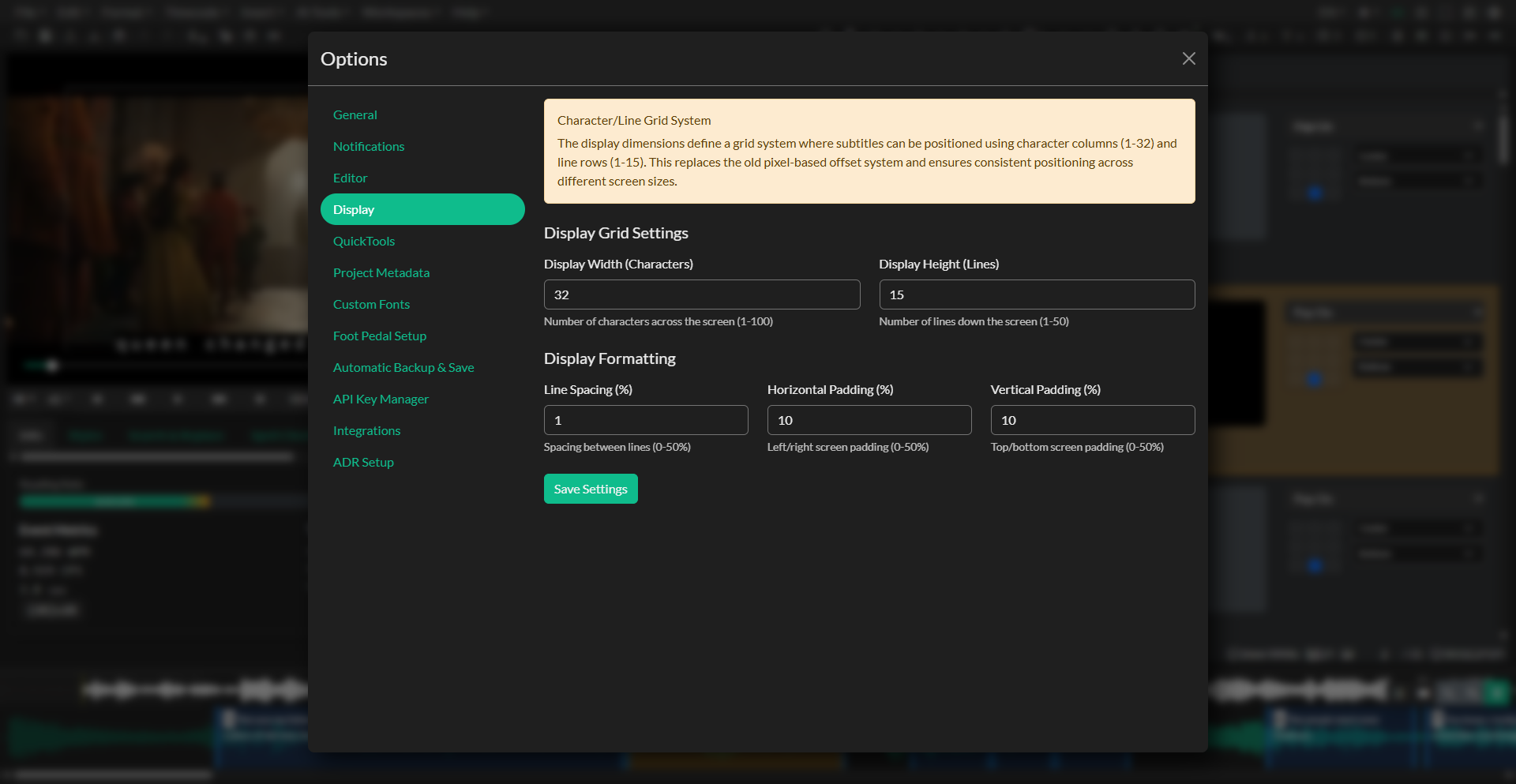Click the Character/Line Grid System info banner
This screenshot has width=1516, height=784.
tap(869, 151)
